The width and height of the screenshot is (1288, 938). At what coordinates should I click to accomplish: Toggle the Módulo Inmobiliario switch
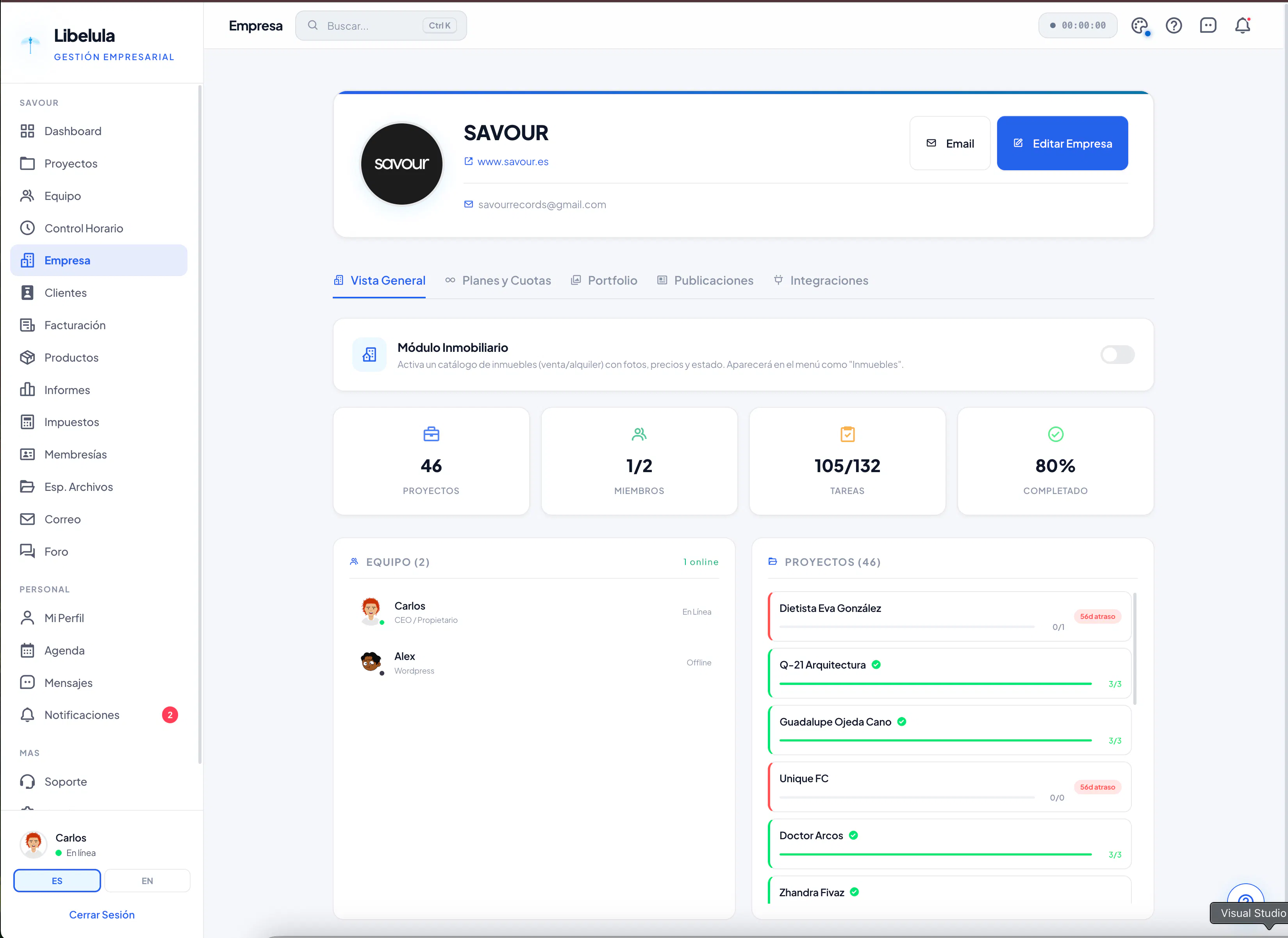[1117, 355]
